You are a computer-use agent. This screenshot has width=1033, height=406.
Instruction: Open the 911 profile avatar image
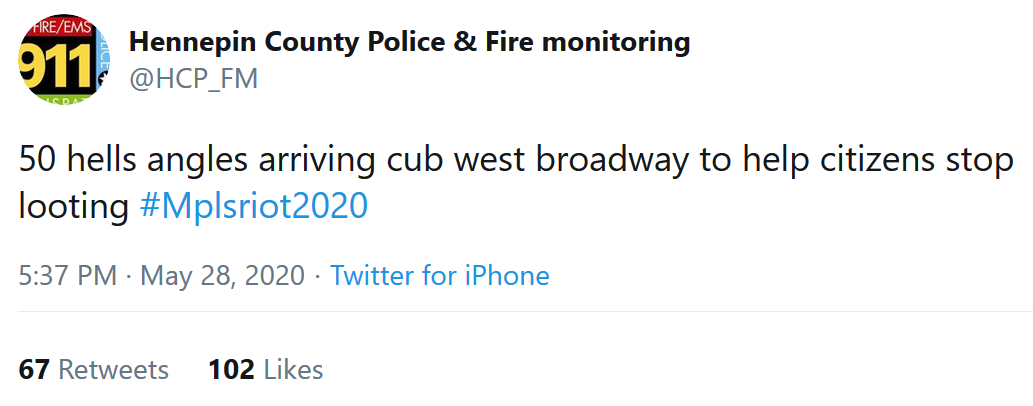pyautogui.click(x=62, y=60)
